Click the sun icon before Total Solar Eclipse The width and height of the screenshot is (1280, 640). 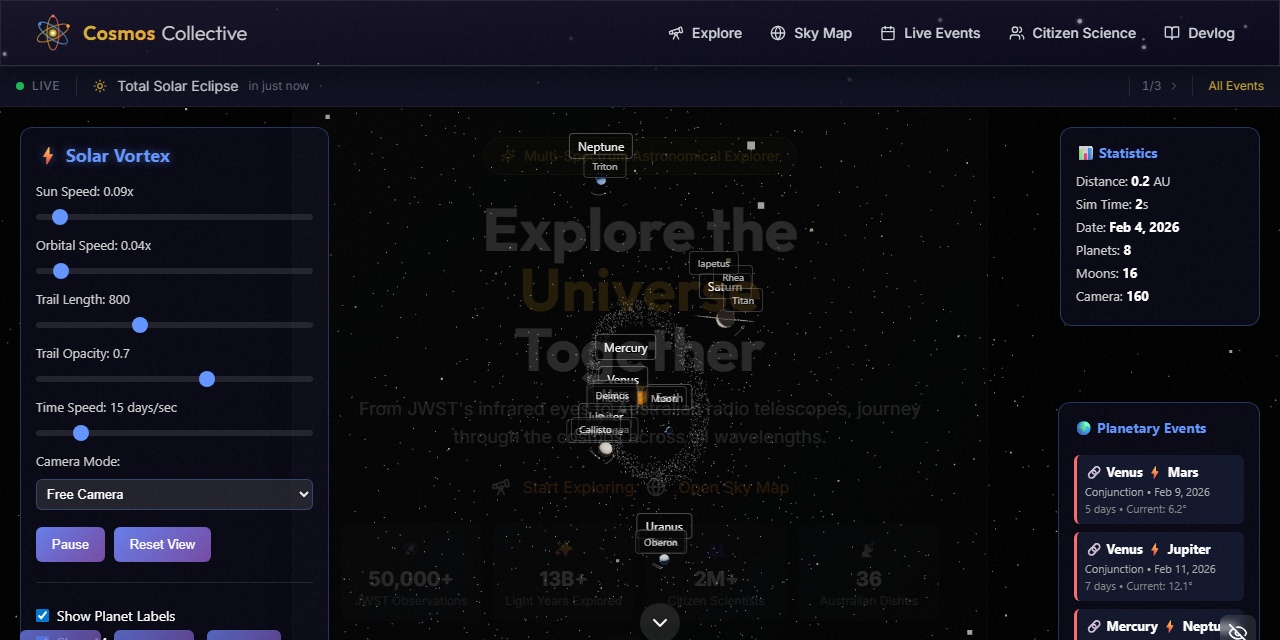pos(100,86)
